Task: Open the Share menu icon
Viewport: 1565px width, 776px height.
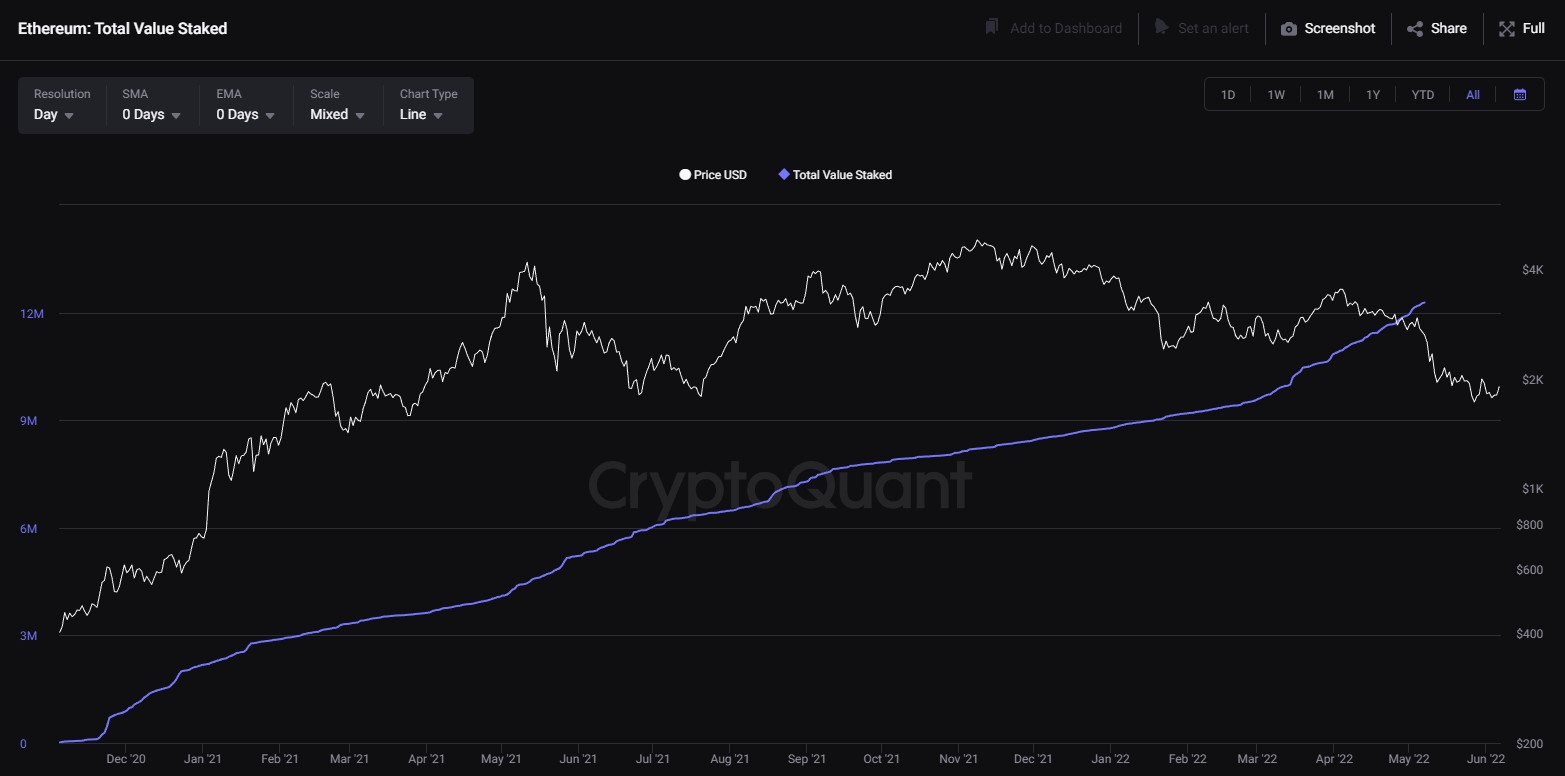Action: coord(1415,28)
